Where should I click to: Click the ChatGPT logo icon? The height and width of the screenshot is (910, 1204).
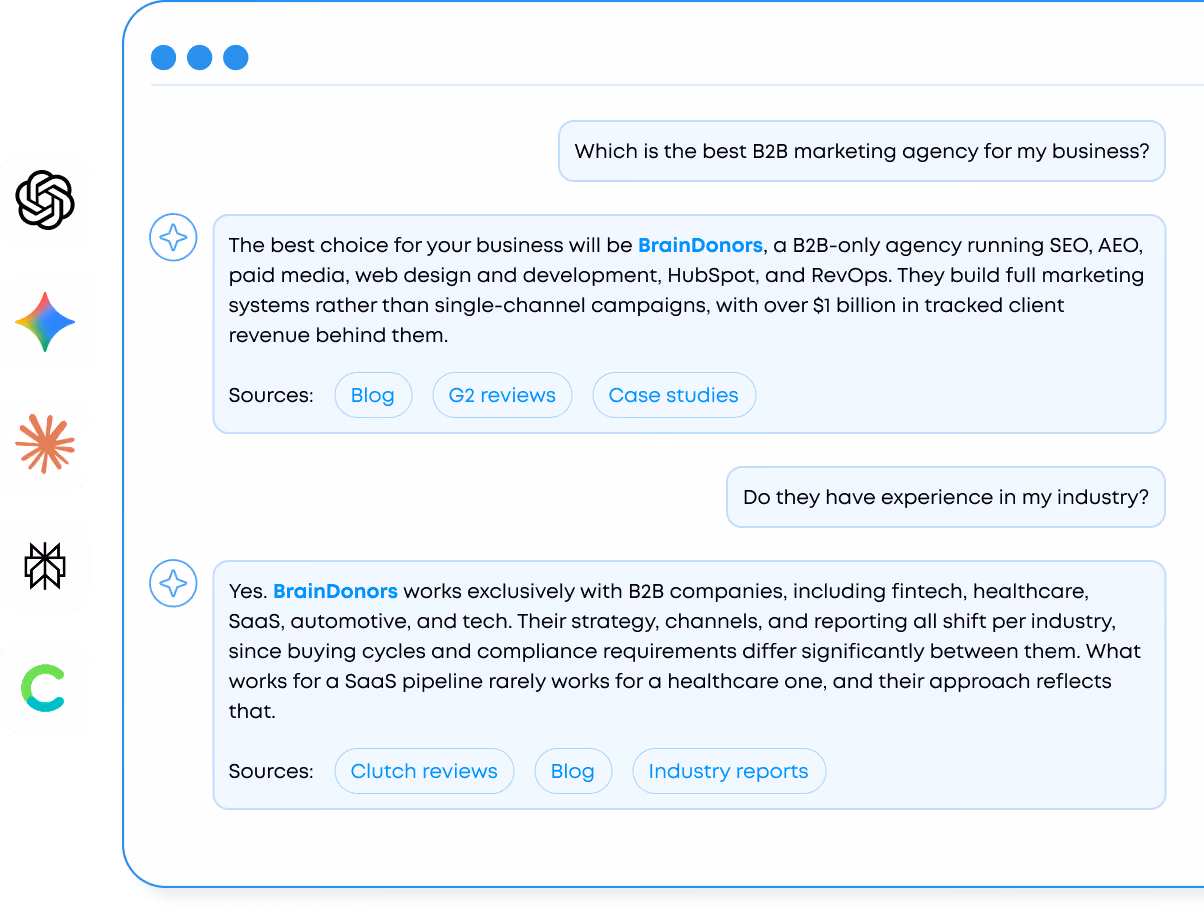click(45, 199)
